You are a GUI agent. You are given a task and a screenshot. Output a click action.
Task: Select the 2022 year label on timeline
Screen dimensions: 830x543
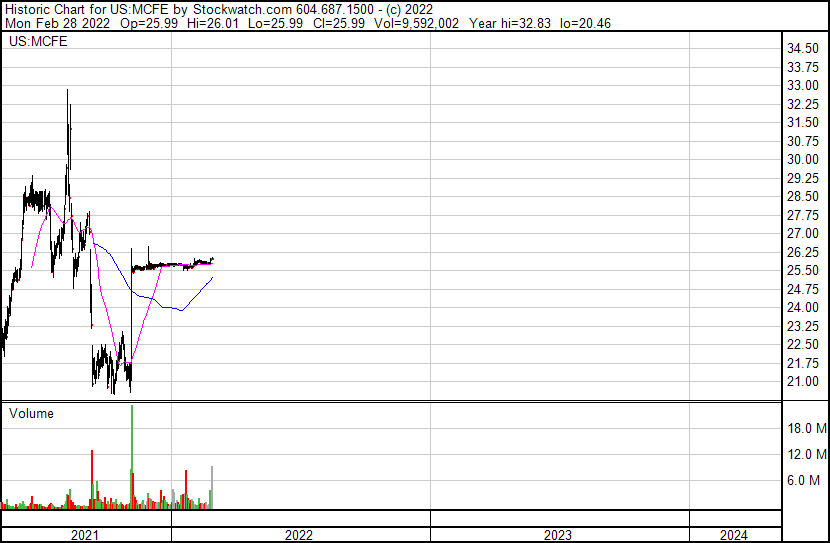(x=298, y=535)
